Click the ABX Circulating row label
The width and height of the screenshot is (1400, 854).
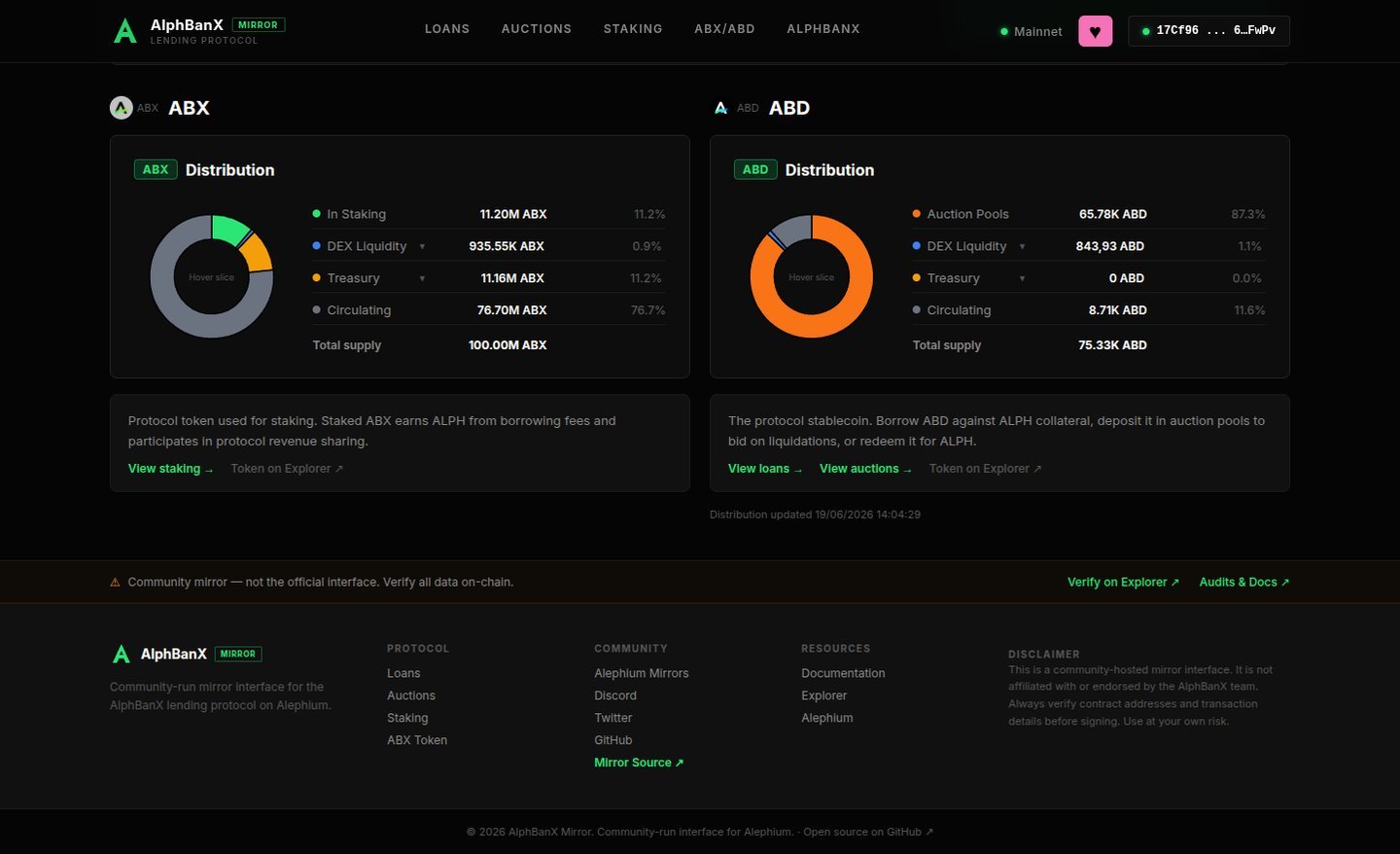(x=359, y=310)
